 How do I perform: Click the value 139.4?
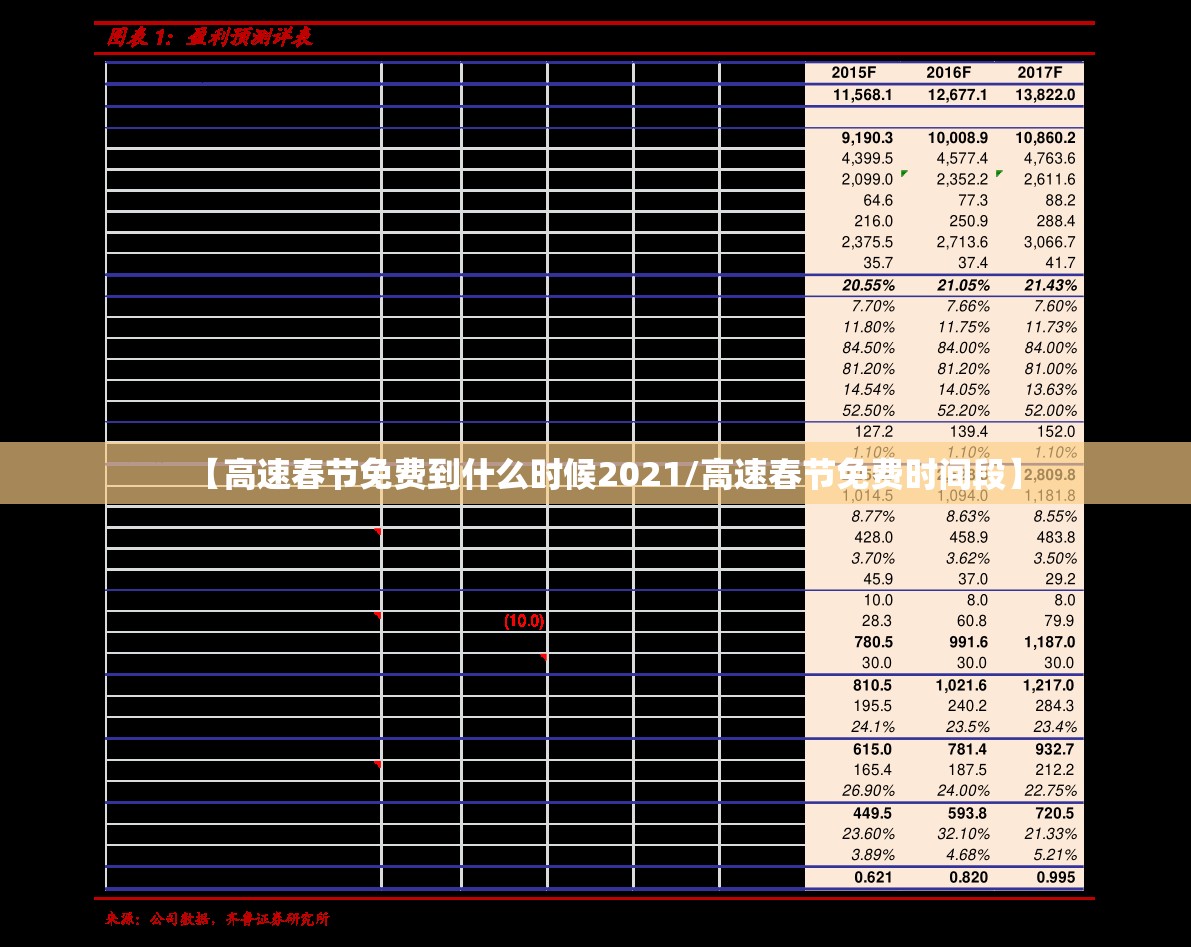(x=968, y=432)
